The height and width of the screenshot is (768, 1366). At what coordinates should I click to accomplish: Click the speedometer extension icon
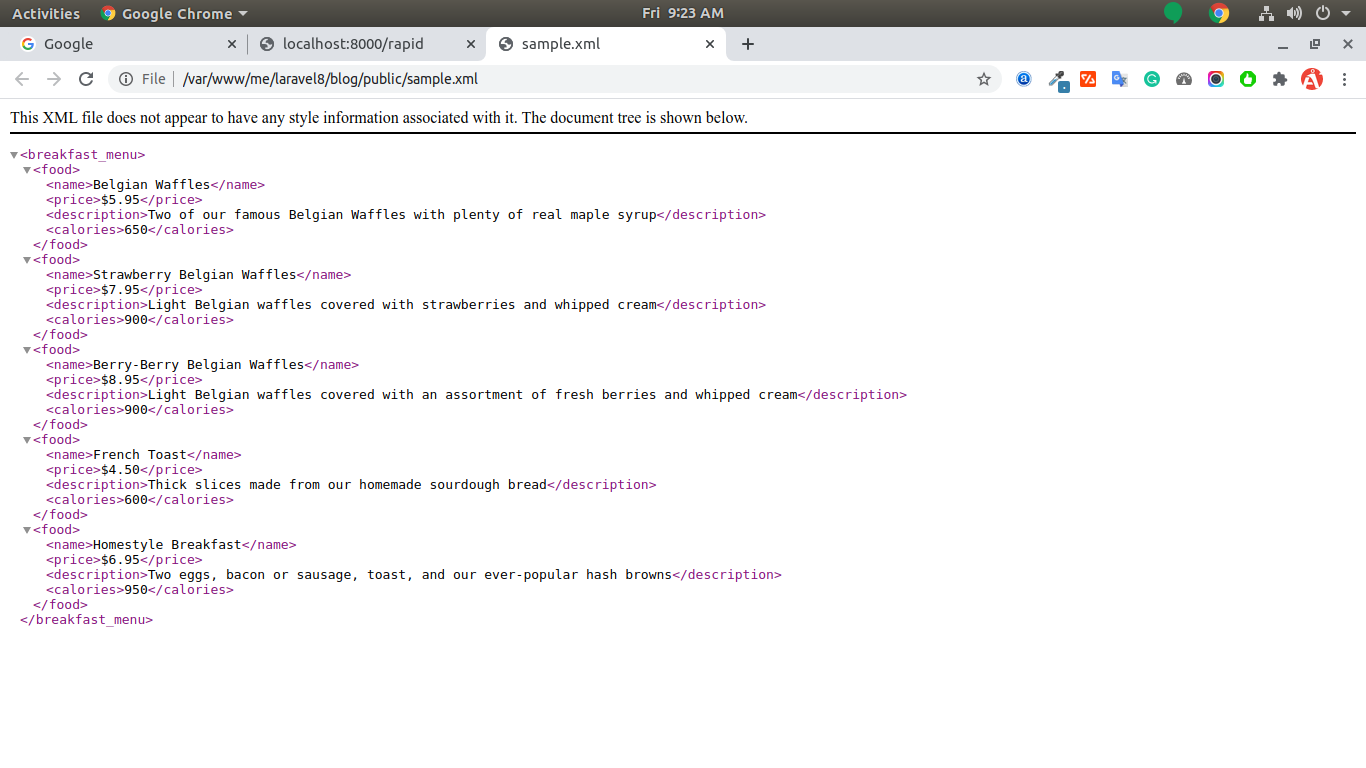(1184, 79)
